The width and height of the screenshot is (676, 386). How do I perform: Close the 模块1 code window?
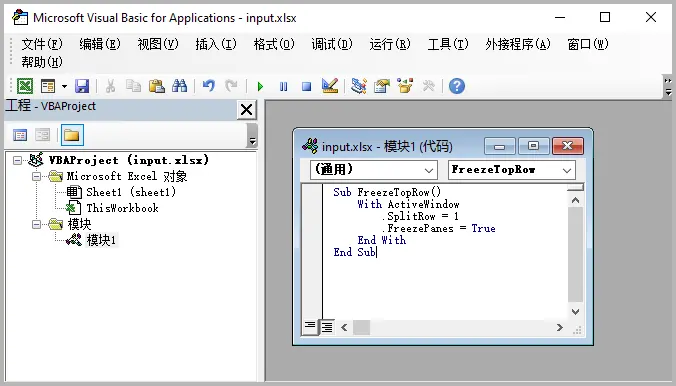pyautogui.click(x=567, y=146)
